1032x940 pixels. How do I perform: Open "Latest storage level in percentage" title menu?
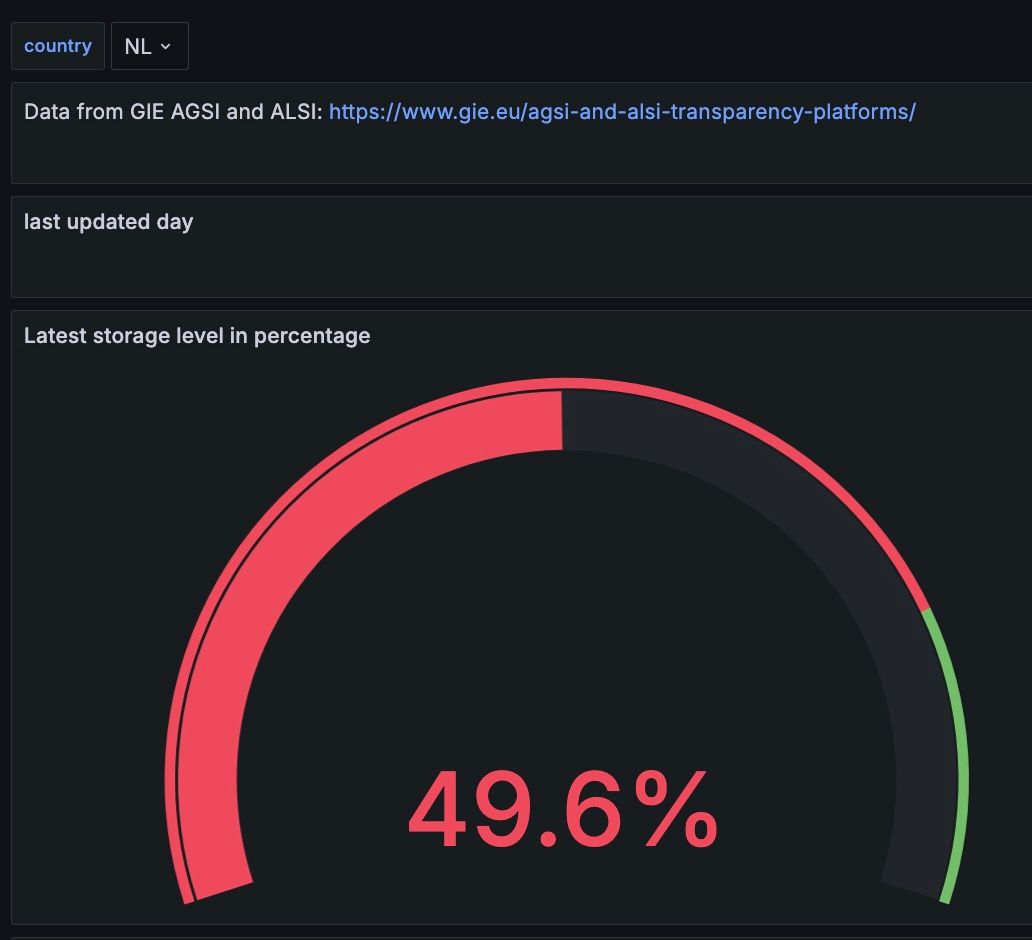(x=197, y=336)
